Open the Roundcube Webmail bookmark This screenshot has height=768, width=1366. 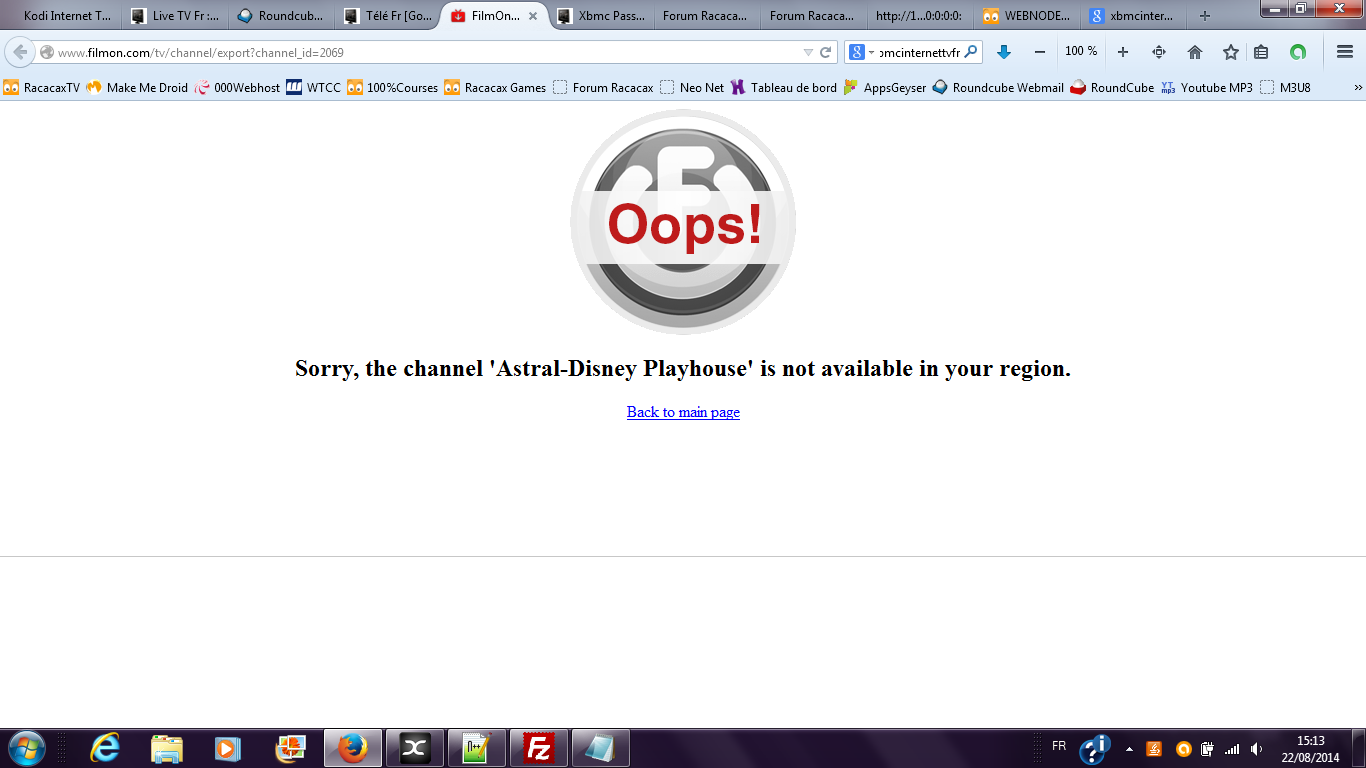click(x=998, y=88)
